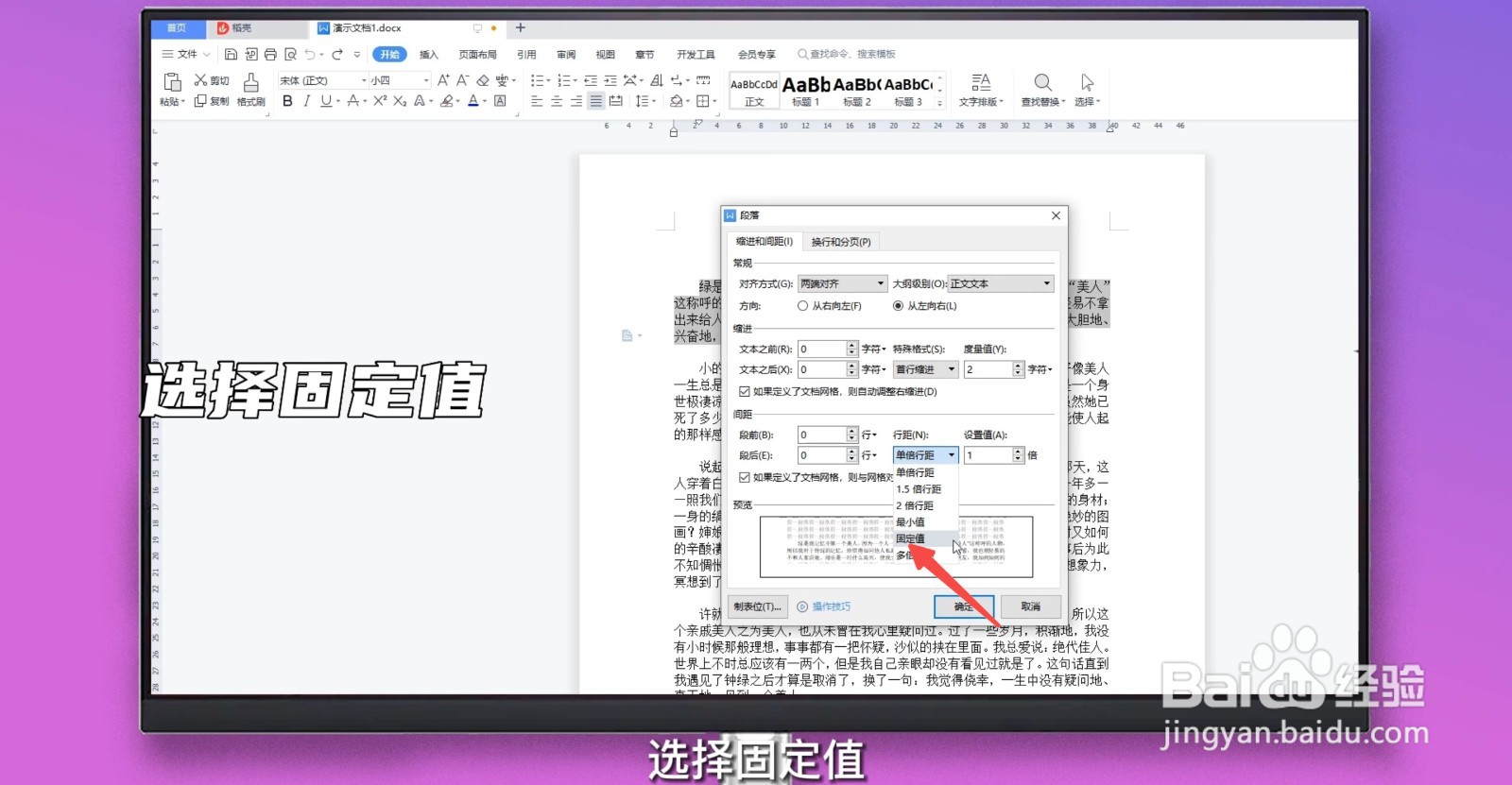
Task: Apply the 标题 2 style
Action: pos(857,91)
